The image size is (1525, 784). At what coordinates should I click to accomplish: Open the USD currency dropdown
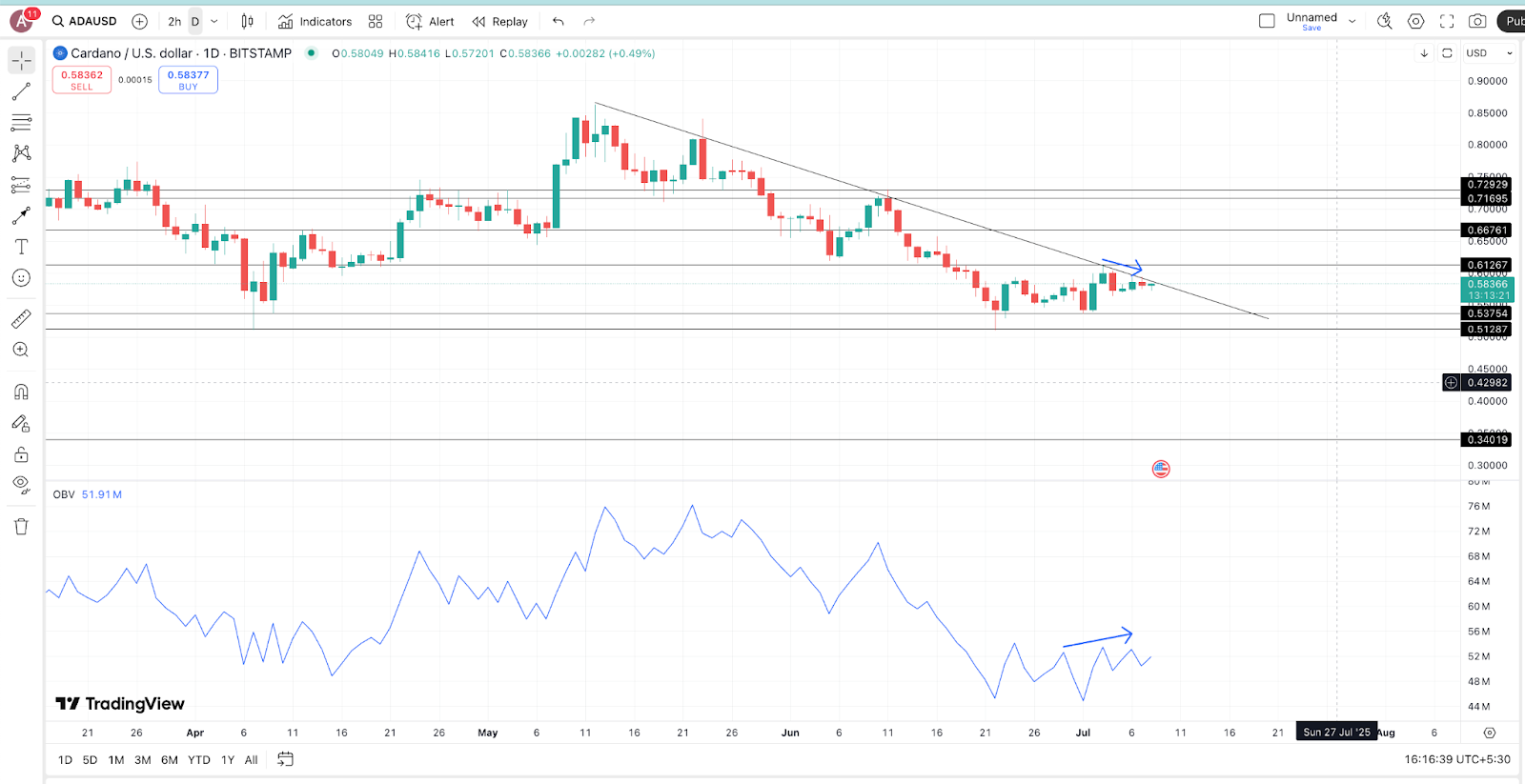pos(1489,53)
